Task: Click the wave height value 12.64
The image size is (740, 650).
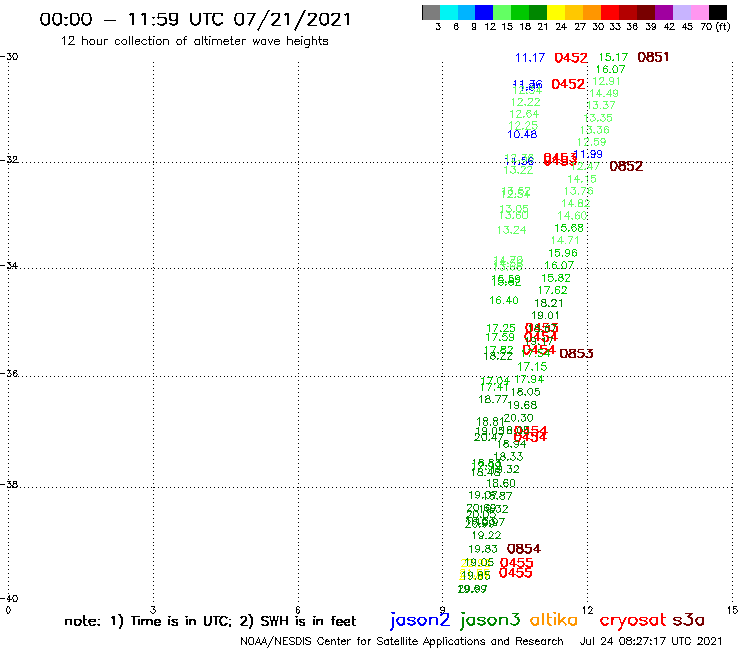Action: pos(524,114)
